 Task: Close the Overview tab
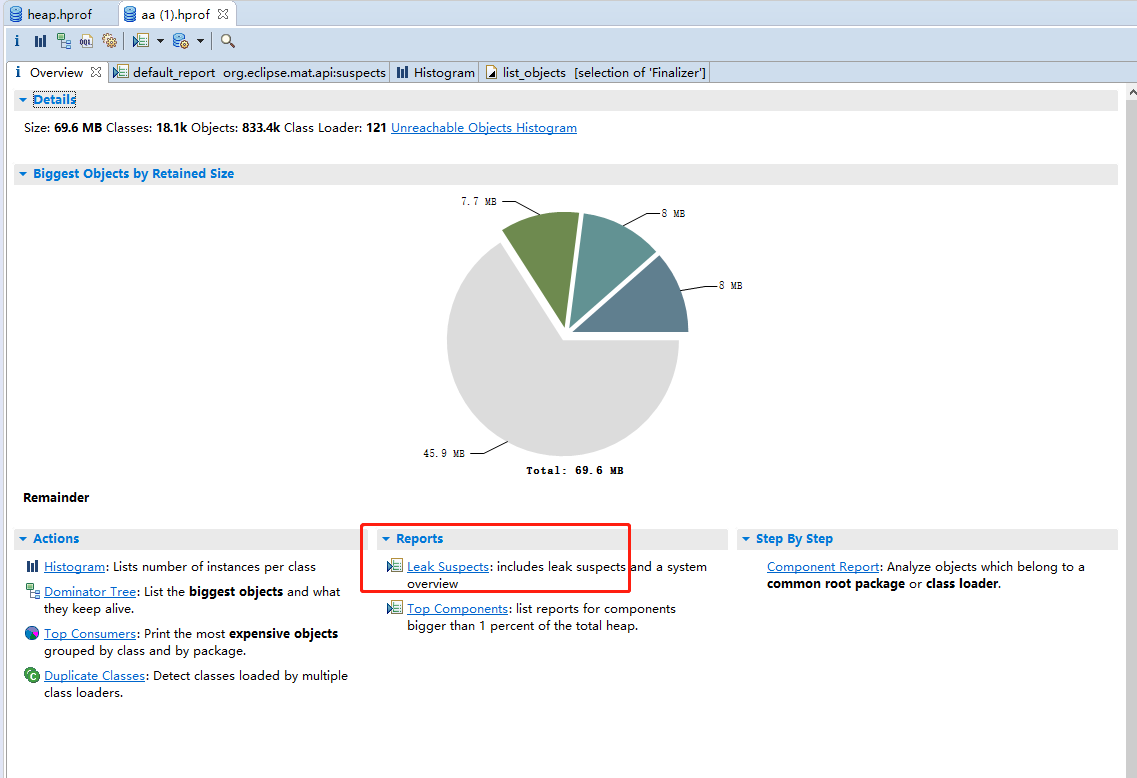[96, 72]
